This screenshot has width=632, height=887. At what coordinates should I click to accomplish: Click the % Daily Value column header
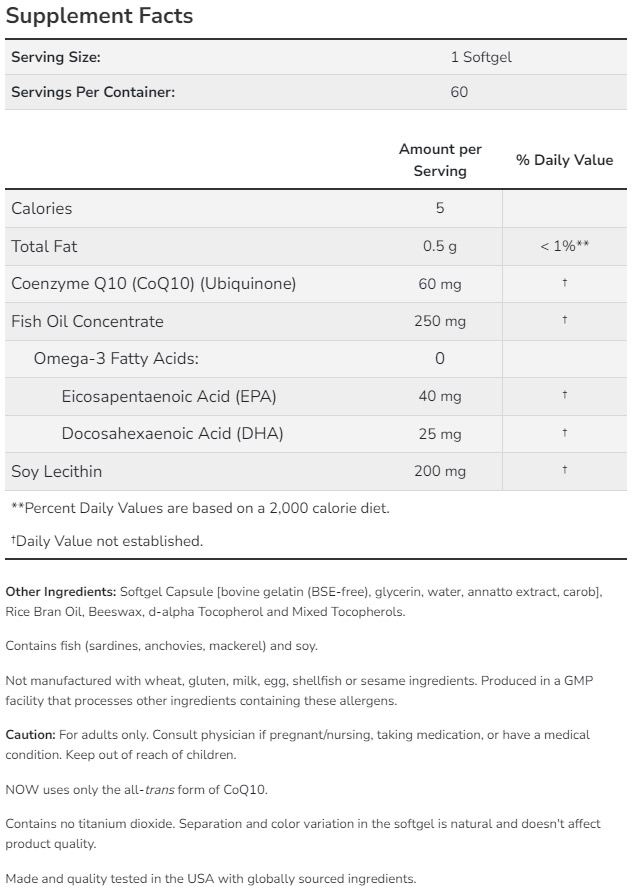564,160
